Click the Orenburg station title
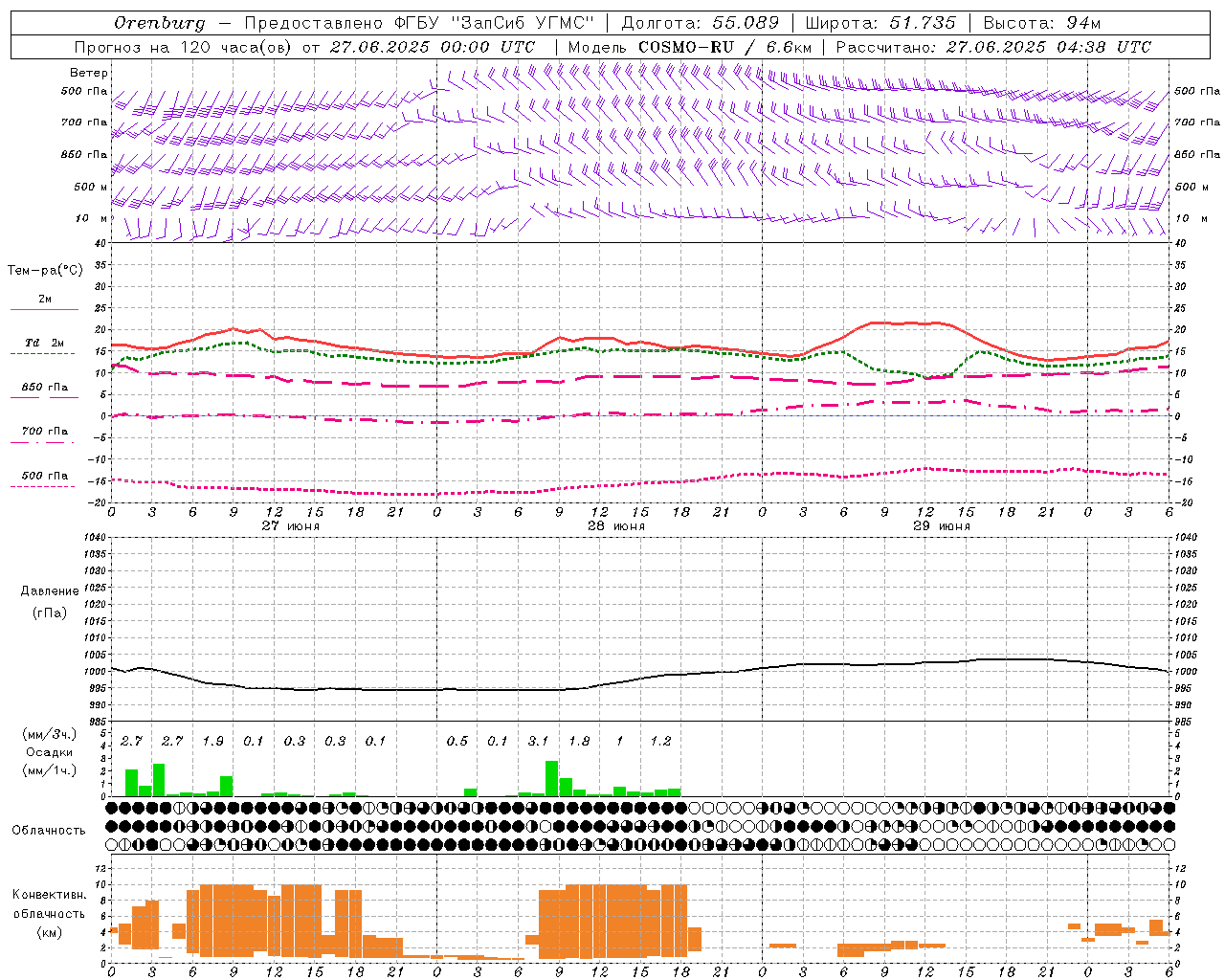Image resolution: width=1225 pixels, height=980 pixels. coord(160,23)
